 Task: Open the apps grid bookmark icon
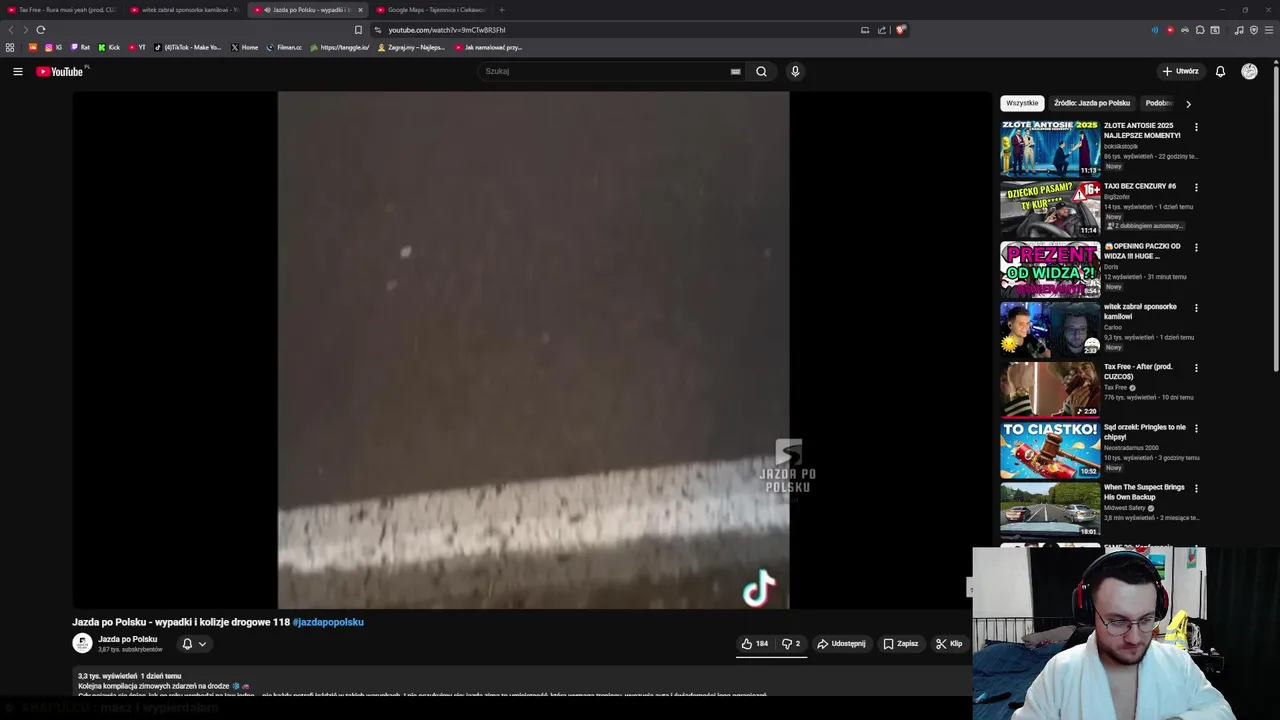(x=10, y=47)
